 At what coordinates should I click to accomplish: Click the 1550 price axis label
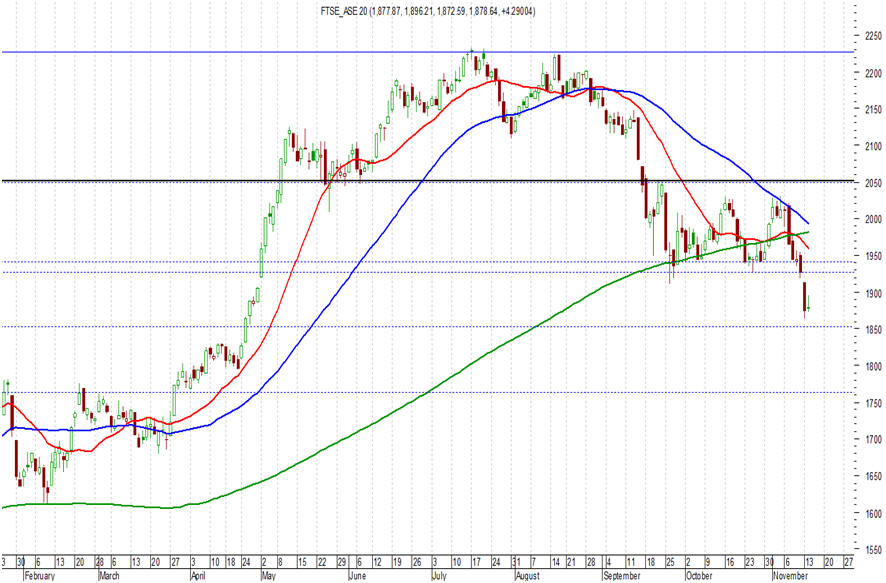coord(873,550)
